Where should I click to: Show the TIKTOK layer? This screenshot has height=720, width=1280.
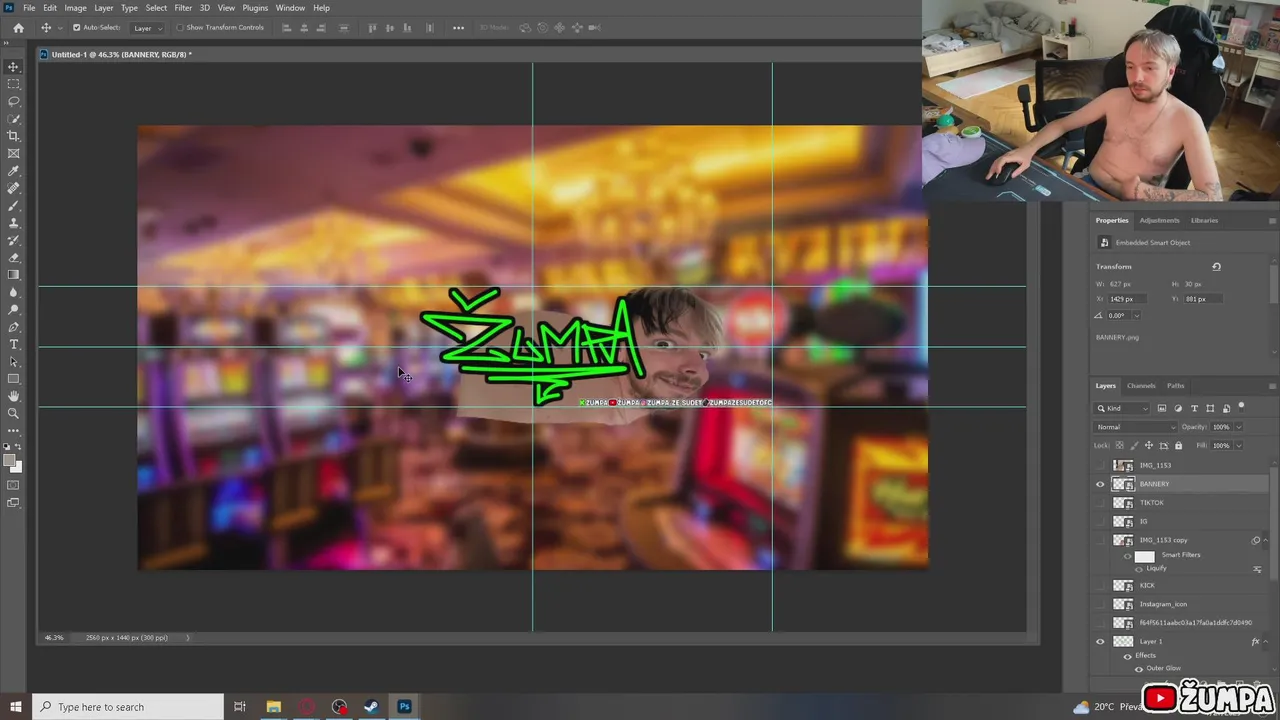pyautogui.click(x=1100, y=503)
